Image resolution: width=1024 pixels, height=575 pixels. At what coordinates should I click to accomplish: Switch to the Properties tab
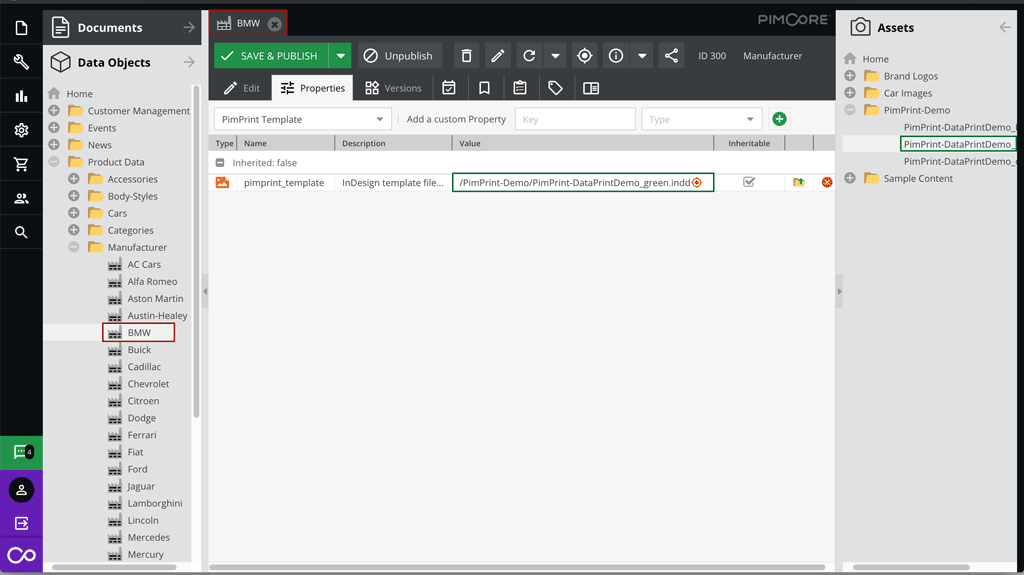click(x=313, y=88)
